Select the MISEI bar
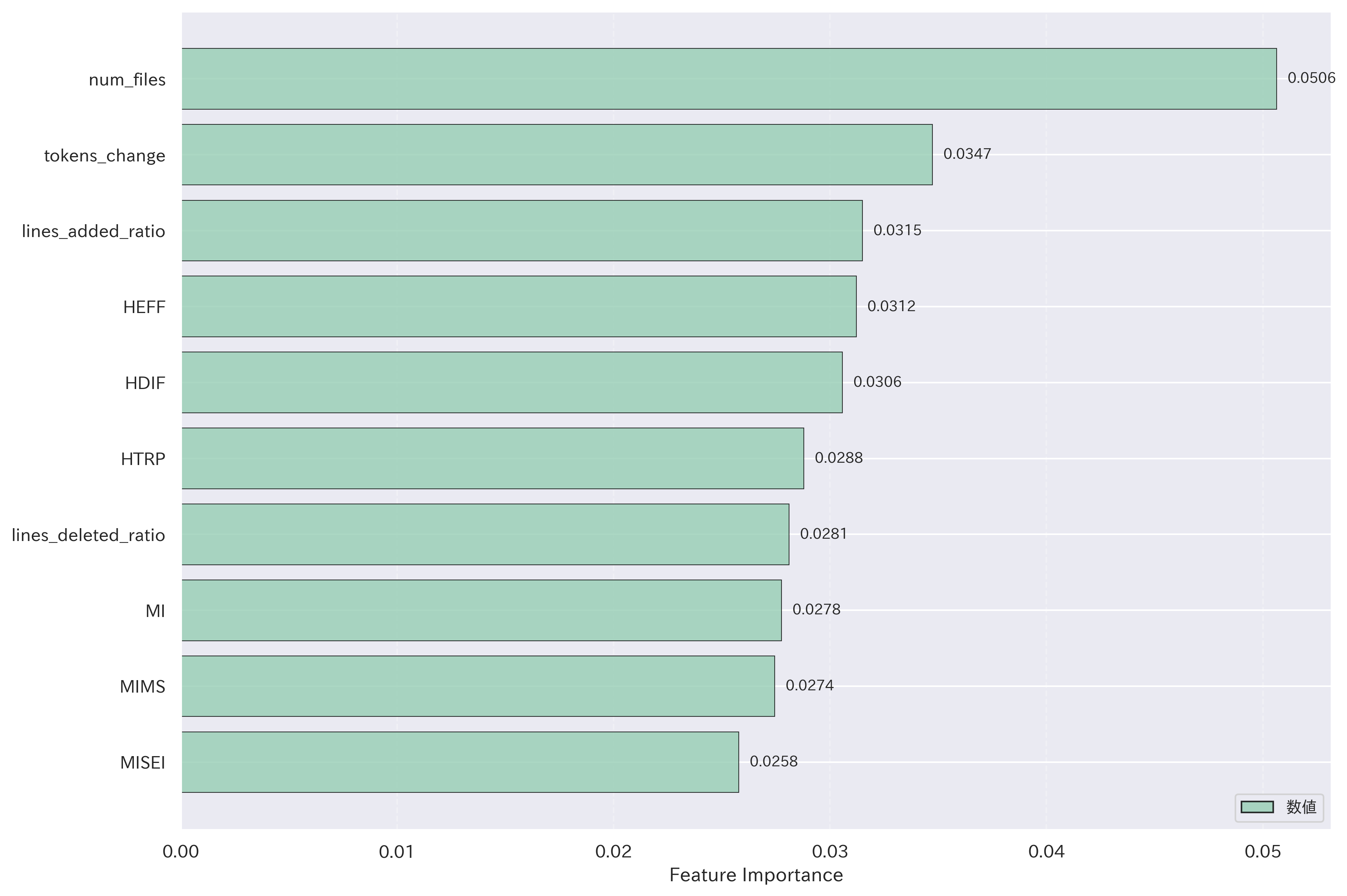 tap(460, 762)
